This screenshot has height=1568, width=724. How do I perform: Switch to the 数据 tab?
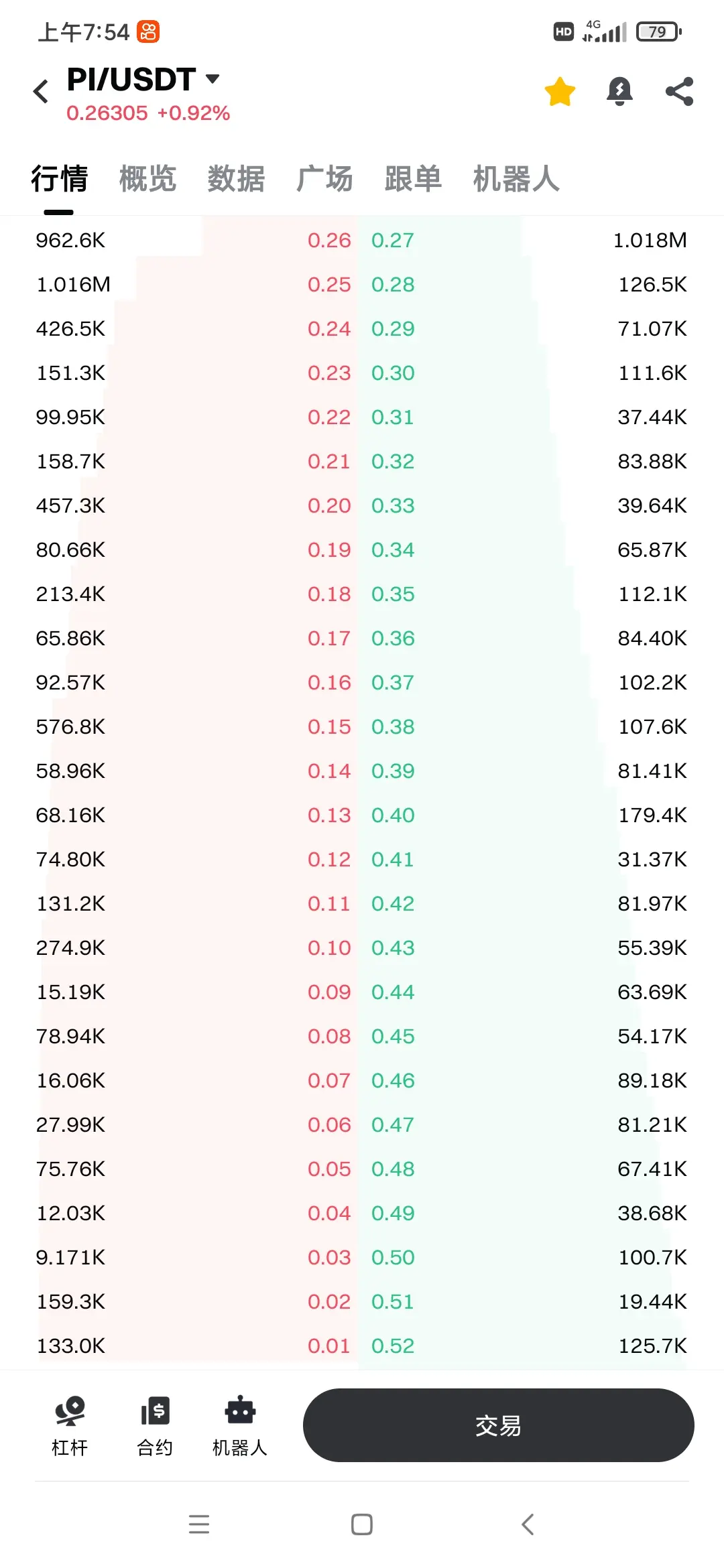236,179
